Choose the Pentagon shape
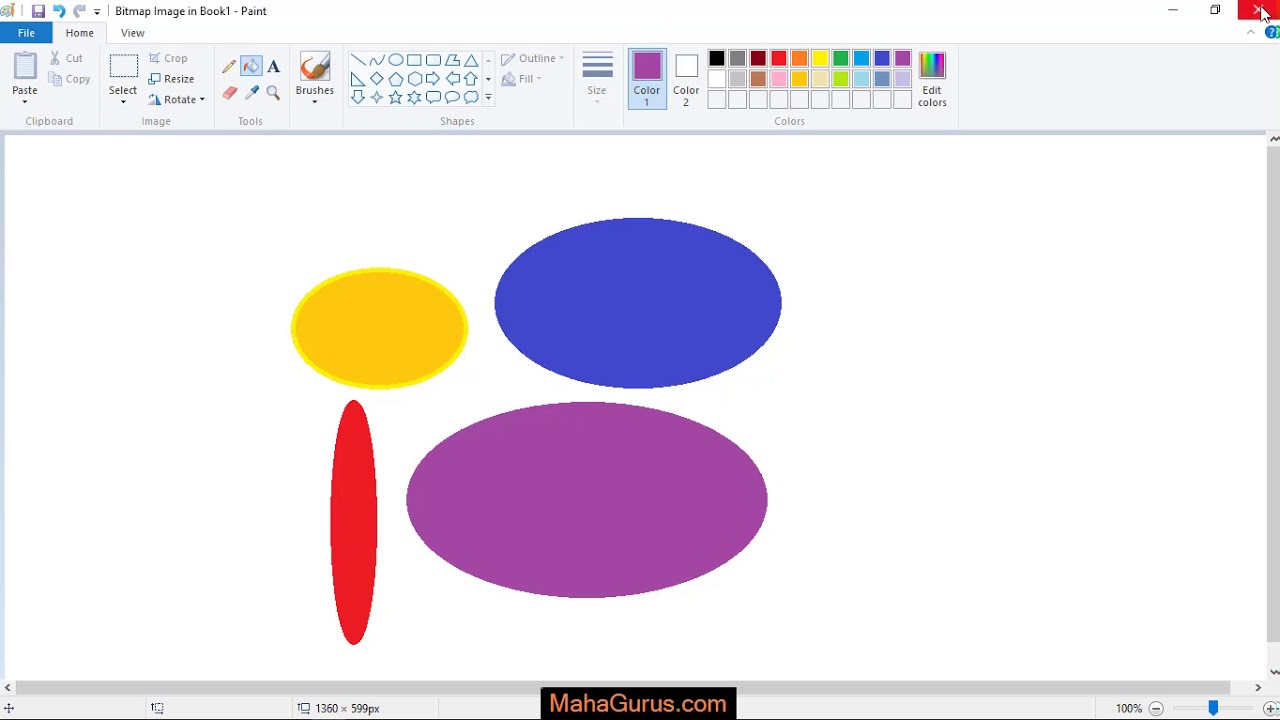This screenshot has height=720, width=1280. pos(395,79)
